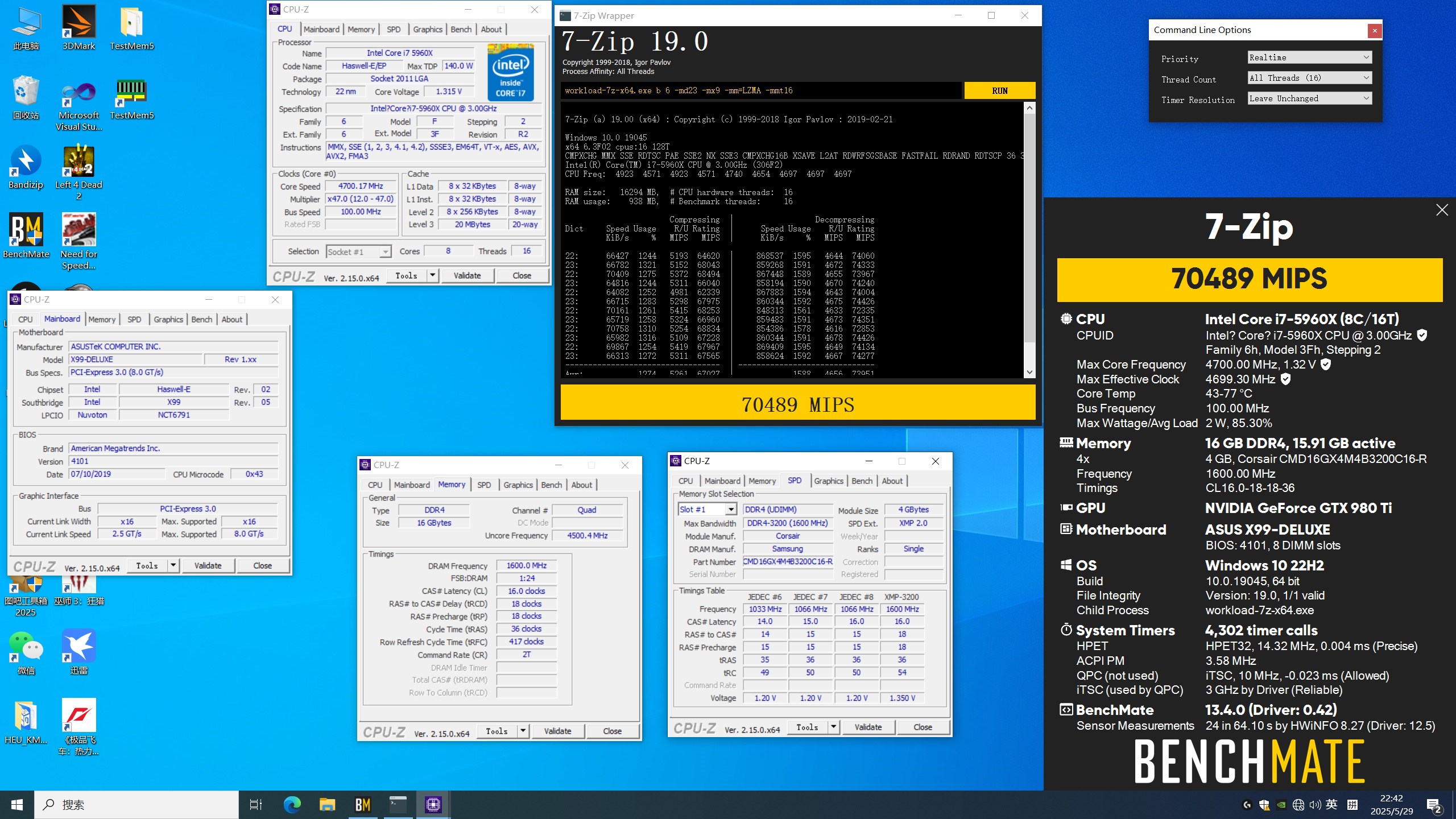Open the WeChat desktop shortcut

pos(26,652)
